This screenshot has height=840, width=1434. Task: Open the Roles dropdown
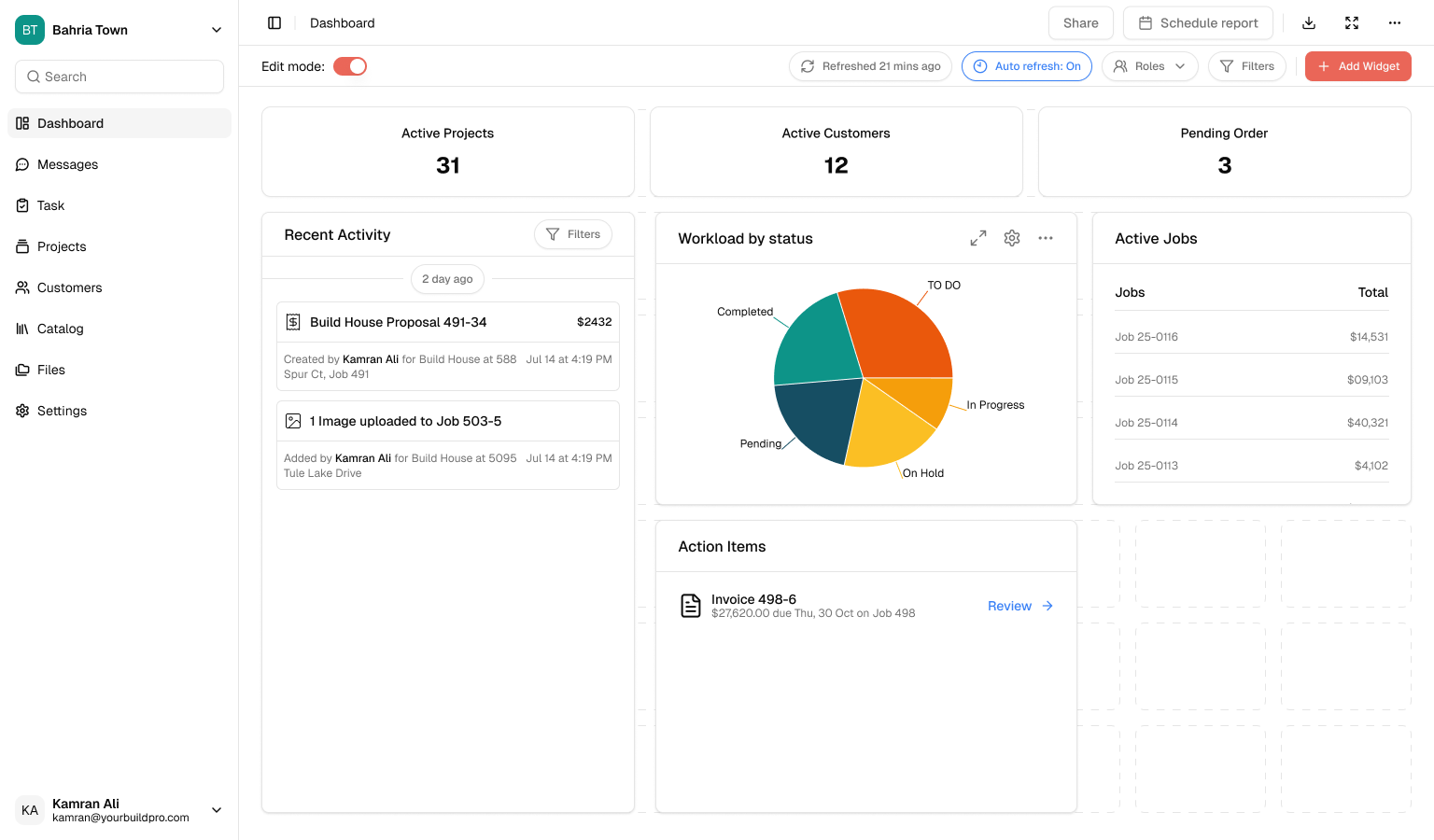(x=1149, y=66)
